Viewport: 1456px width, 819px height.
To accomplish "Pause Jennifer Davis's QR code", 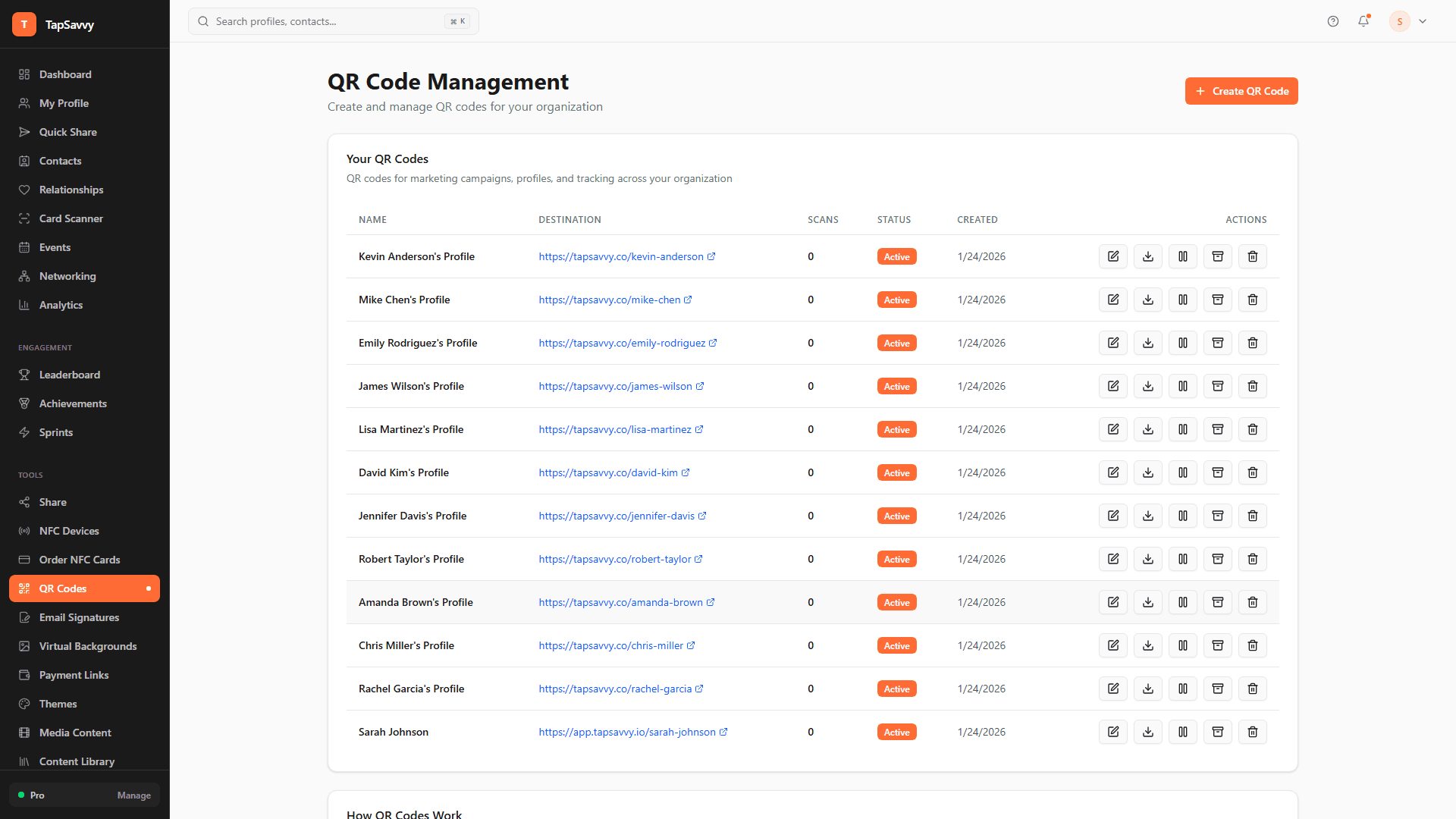I will [x=1182, y=516].
